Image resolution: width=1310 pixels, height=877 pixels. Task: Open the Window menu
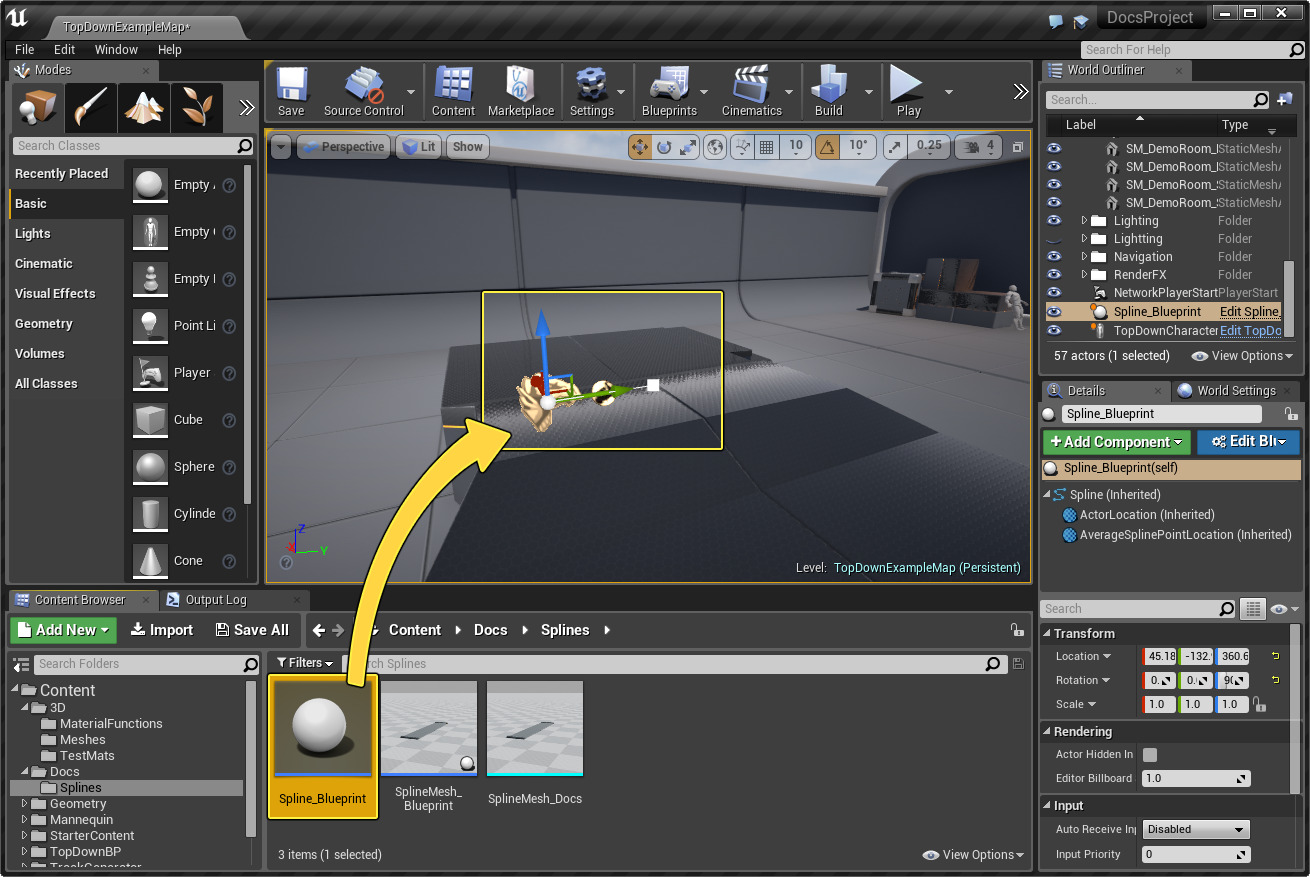116,49
